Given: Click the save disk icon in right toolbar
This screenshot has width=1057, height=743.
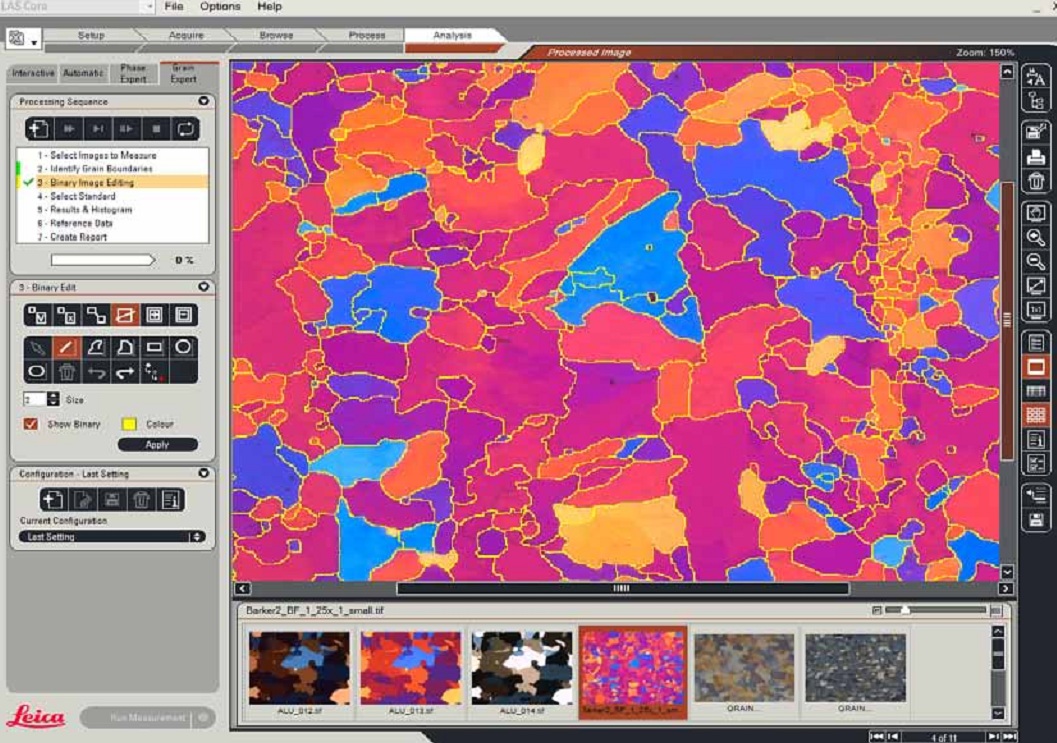Looking at the screenshot, I should tap(1037, 520).
